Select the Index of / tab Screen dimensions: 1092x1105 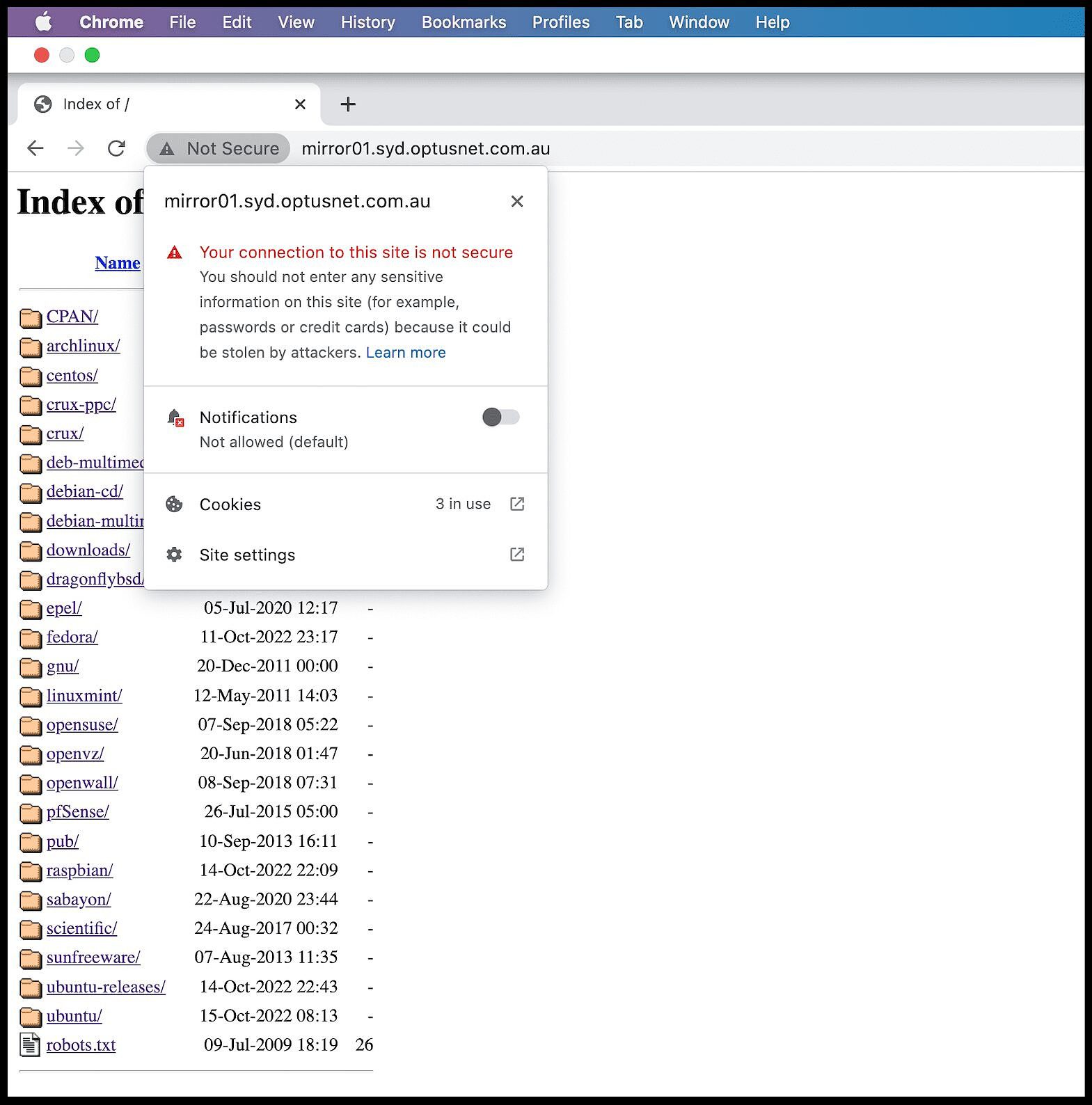(169, 104)
